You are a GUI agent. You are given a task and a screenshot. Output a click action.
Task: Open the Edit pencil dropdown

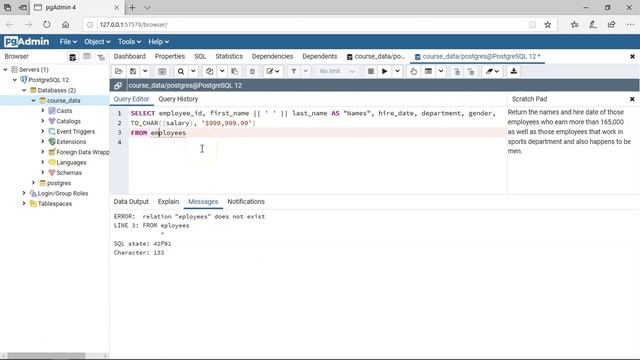click(x=273, y=71)
